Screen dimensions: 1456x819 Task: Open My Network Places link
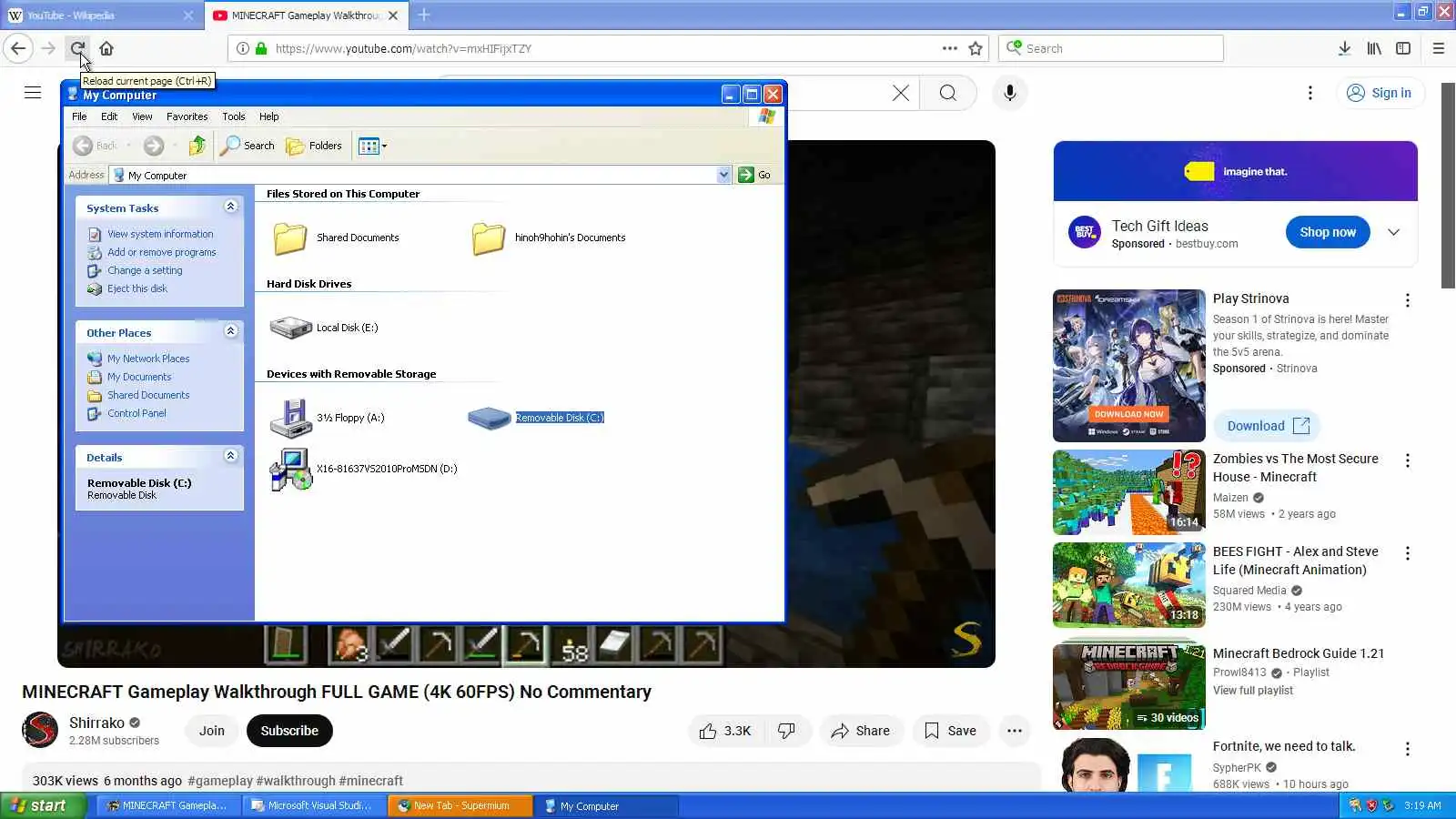148,359
